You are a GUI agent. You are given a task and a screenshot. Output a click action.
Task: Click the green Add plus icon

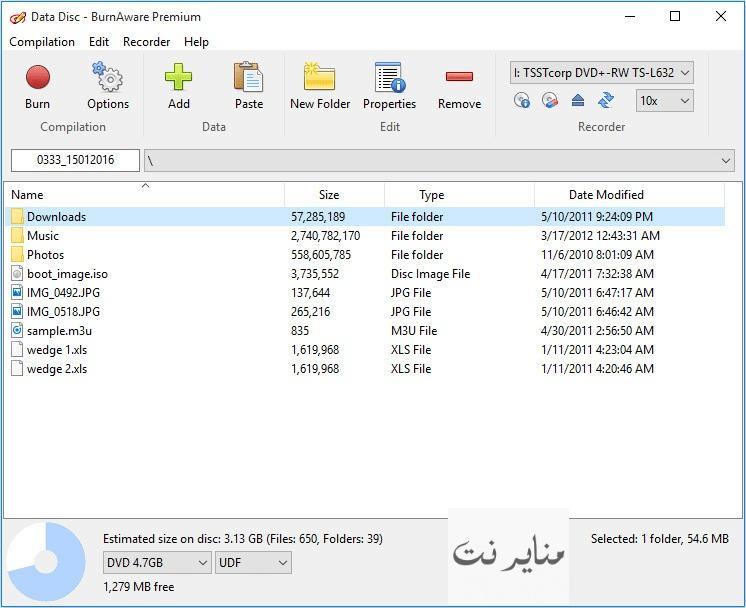point(178,77)
